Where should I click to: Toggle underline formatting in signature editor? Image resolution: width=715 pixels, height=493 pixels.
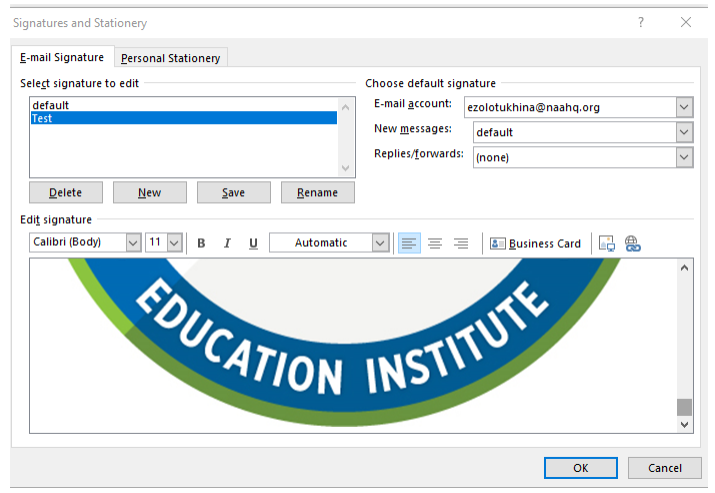(x=253, y=243)
